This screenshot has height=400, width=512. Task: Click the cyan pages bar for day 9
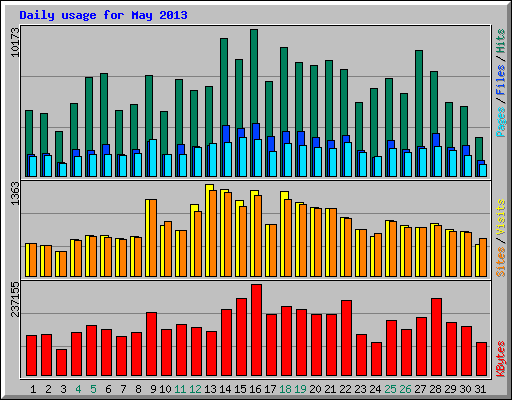coord(153,158)
